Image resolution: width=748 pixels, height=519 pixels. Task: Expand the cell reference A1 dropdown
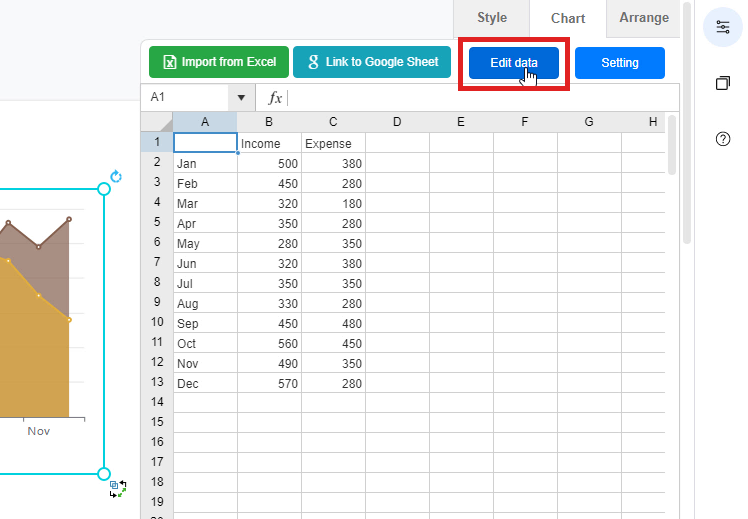241,97
